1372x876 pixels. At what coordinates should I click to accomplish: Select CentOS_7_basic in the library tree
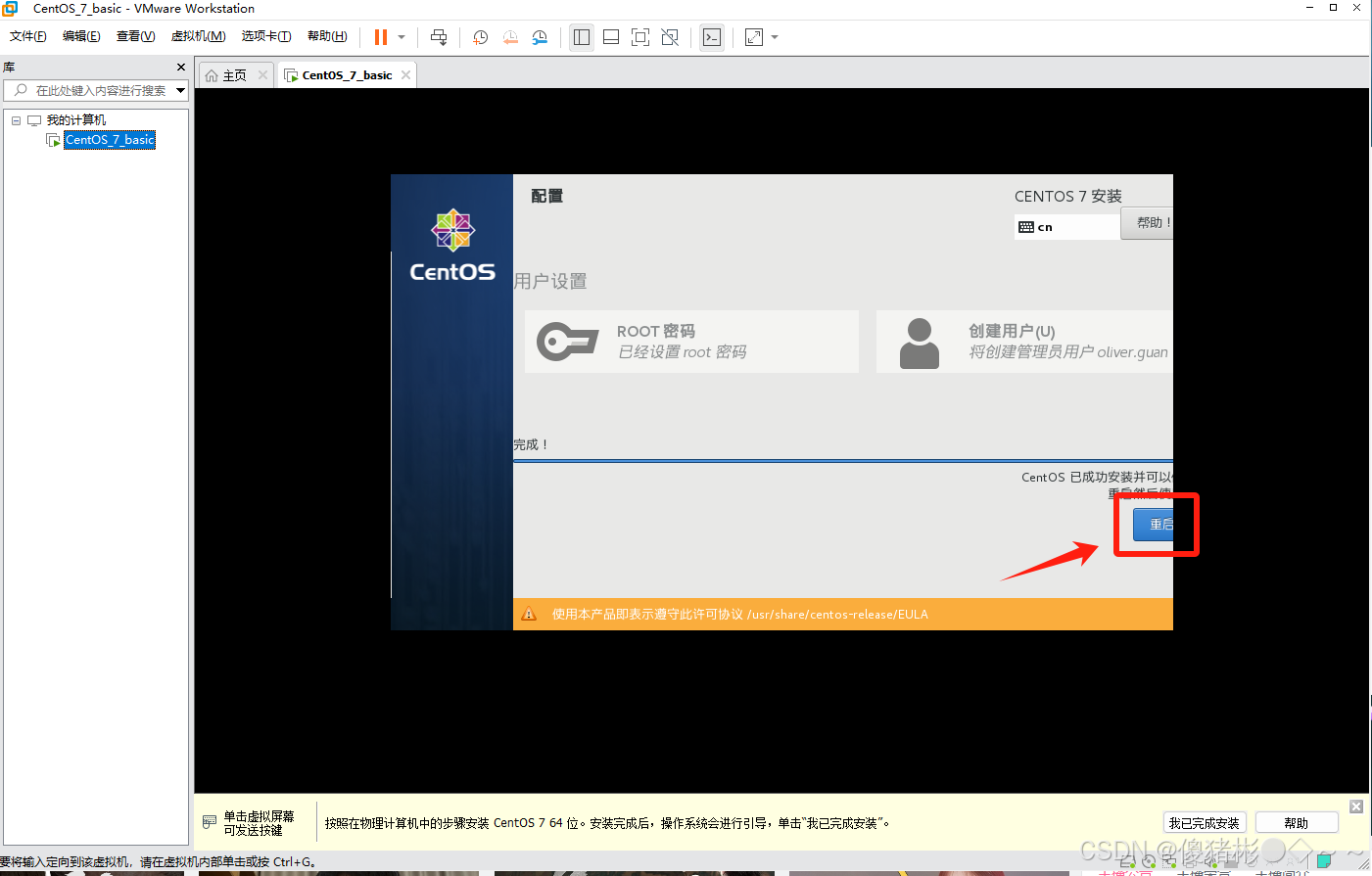click(110, 140)
